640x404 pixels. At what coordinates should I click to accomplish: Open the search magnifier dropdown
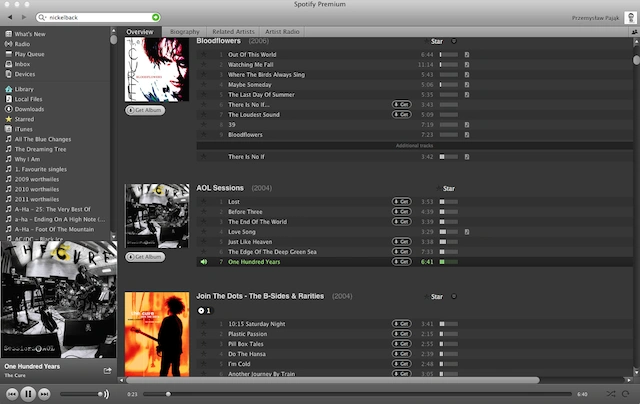click(x=42, y=17)
